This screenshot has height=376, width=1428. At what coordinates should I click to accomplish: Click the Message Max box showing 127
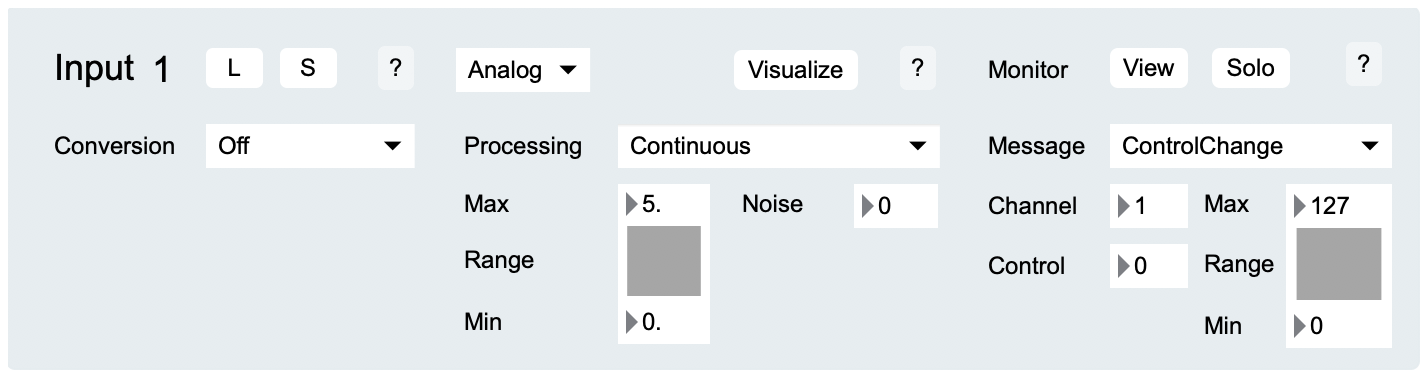[1339, 206]
